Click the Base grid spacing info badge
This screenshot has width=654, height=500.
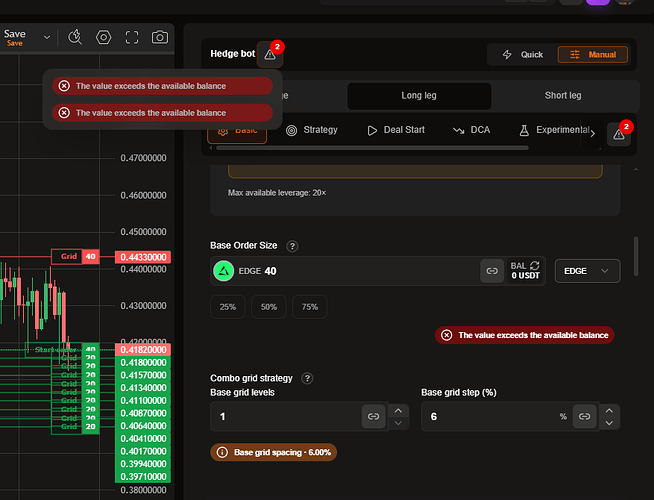(274, 452)
